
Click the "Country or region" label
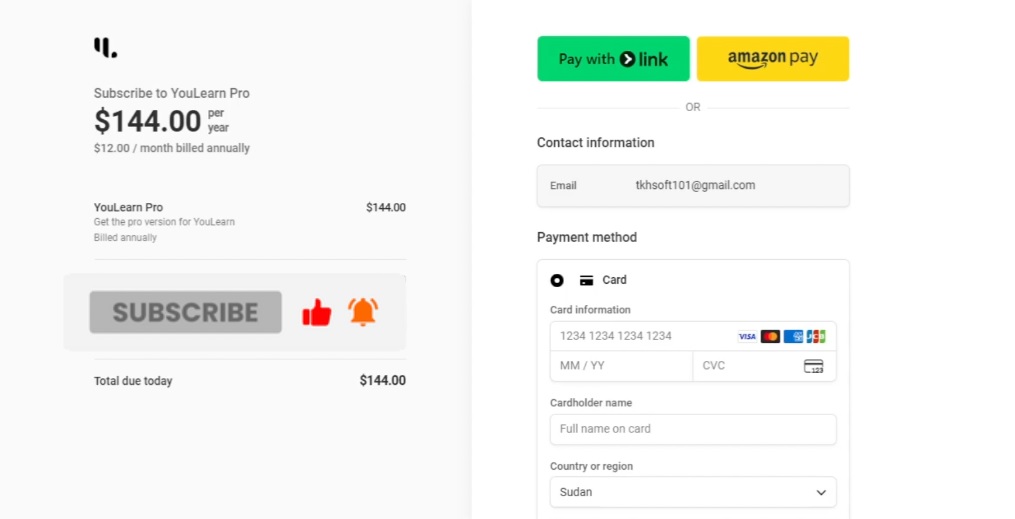coord(591,466)
